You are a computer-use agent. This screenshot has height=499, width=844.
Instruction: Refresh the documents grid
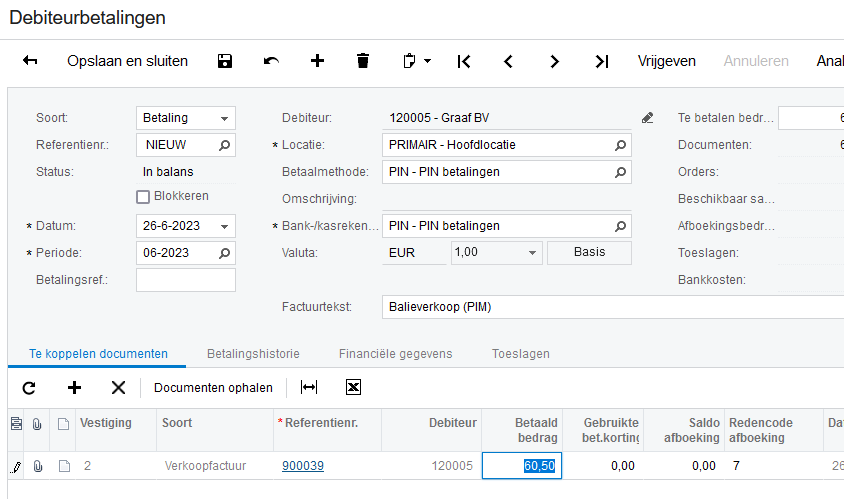pos(29,387)
